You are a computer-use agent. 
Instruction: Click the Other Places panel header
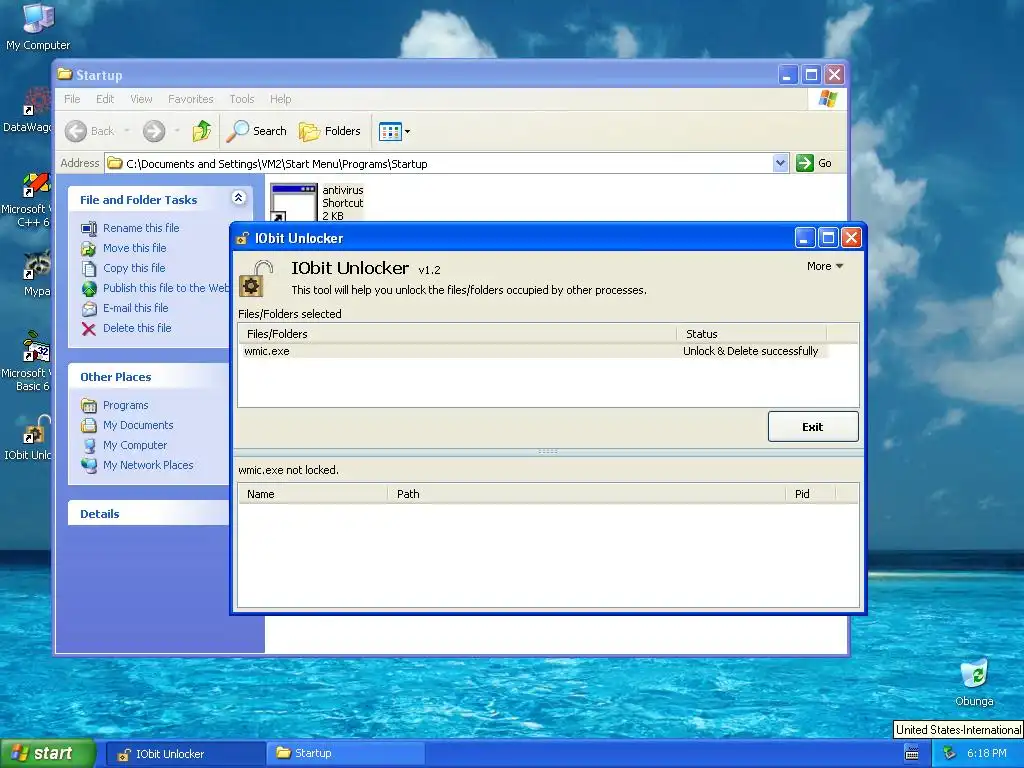pos(149,377)
